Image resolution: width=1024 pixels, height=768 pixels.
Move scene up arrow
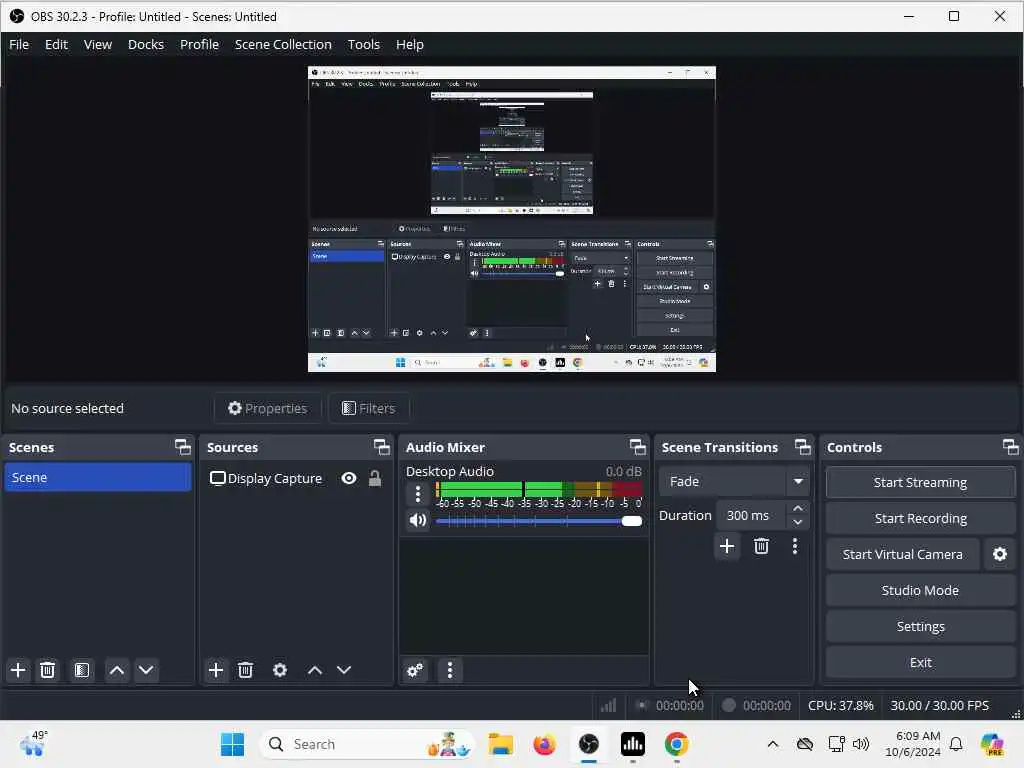117,670
